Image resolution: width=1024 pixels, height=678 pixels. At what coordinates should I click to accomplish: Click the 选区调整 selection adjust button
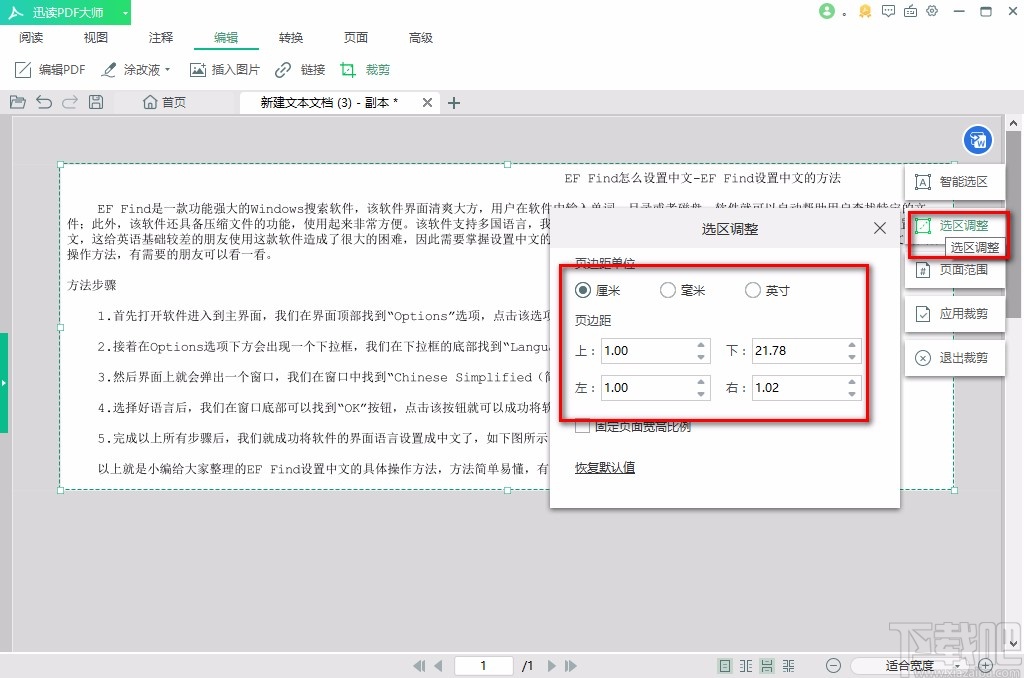954,225
